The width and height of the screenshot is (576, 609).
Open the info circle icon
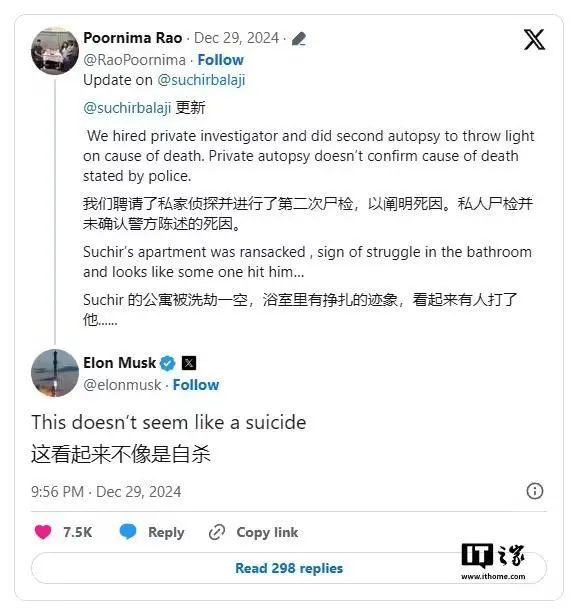click(x=534, y=491)
